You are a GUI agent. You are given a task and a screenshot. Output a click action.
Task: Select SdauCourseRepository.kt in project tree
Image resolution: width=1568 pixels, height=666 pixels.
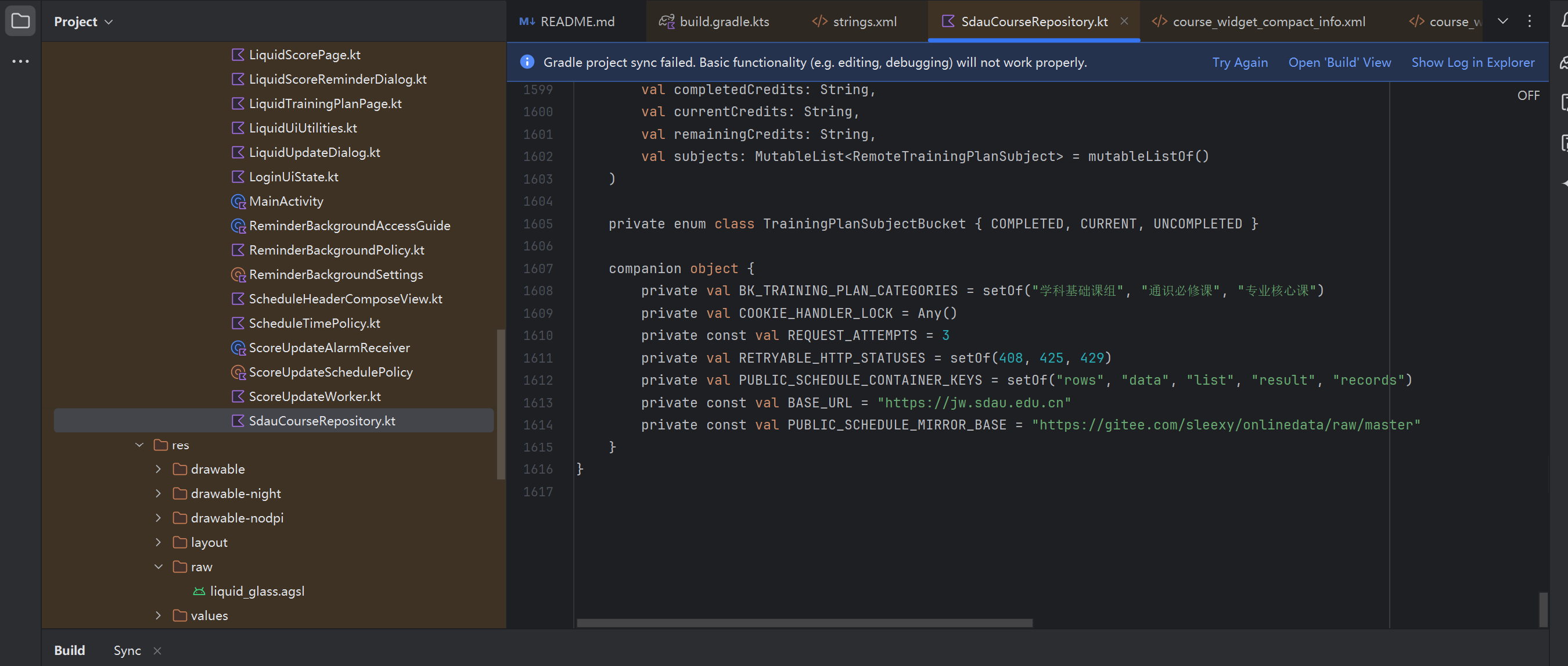click(x=274, y=421)
